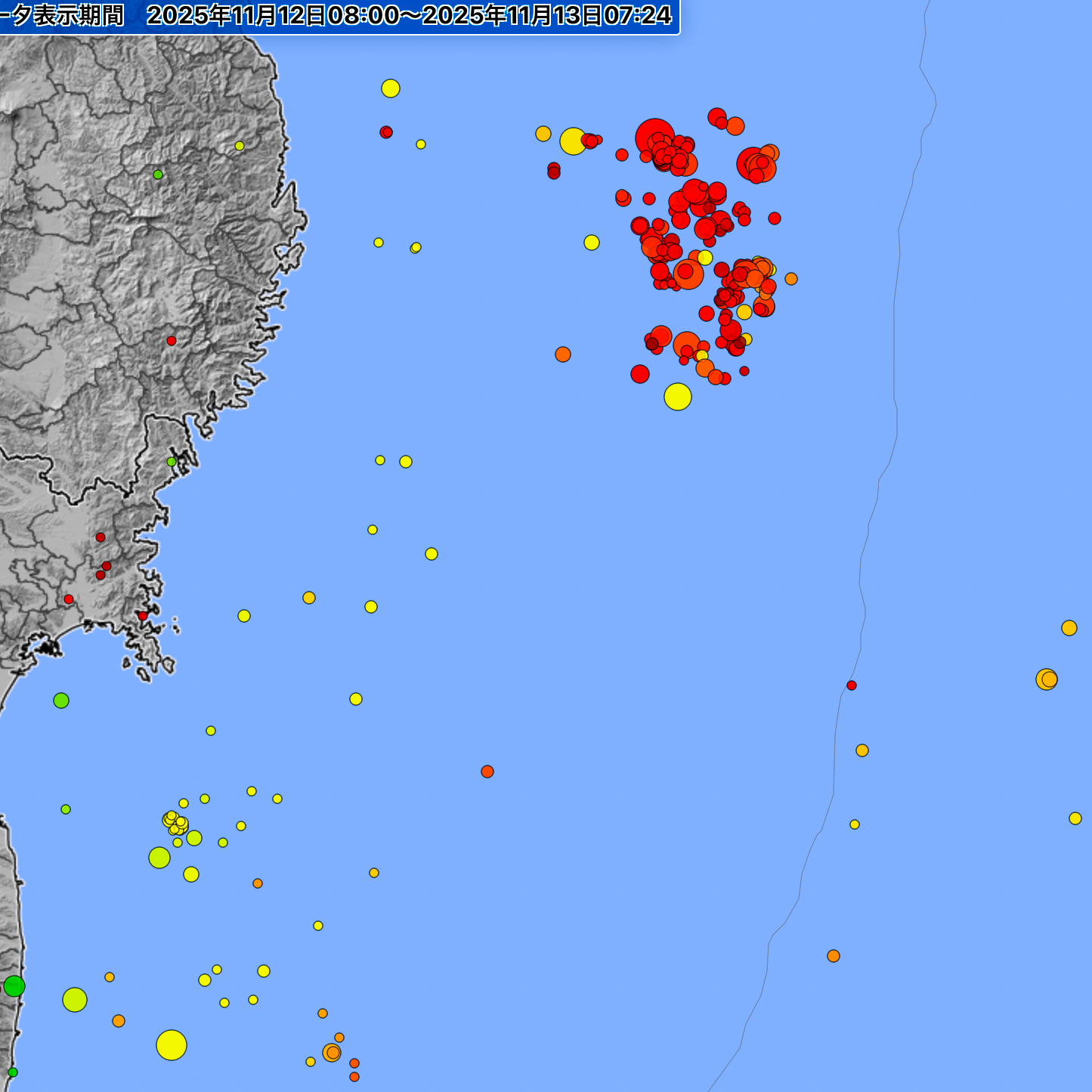This screenshot has width=1092, height=1092.
Task: Select the large yellow circle left of the red cluster
Action: (x=573, y=141)
